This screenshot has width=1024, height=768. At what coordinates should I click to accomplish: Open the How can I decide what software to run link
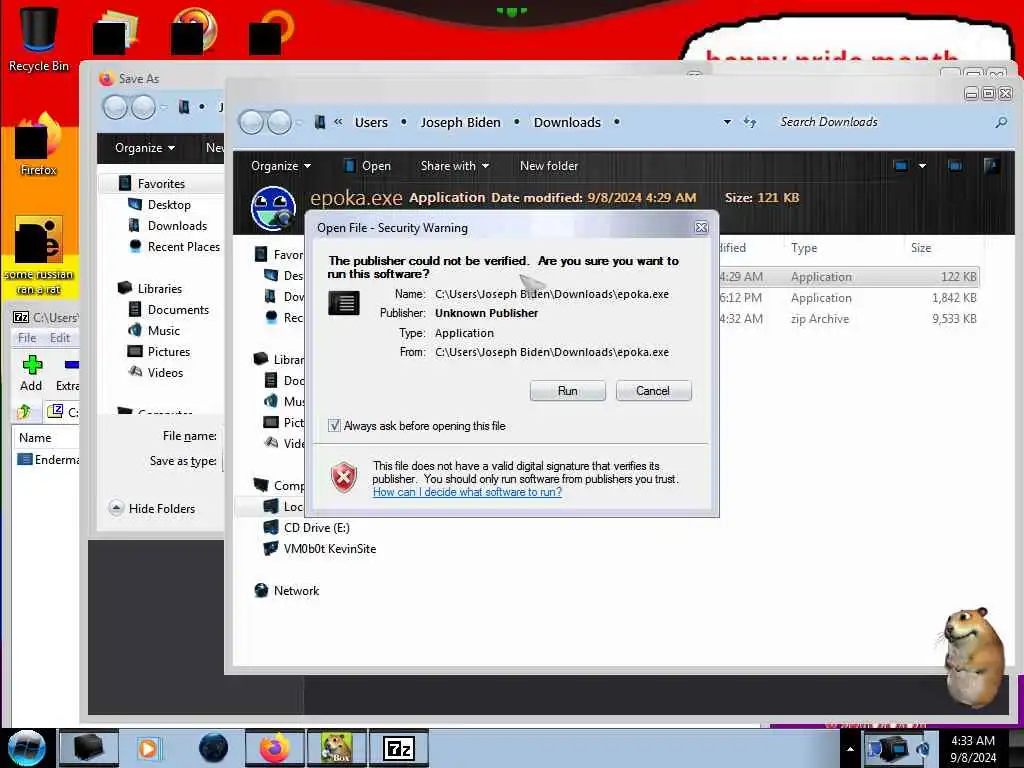[467, 492]
